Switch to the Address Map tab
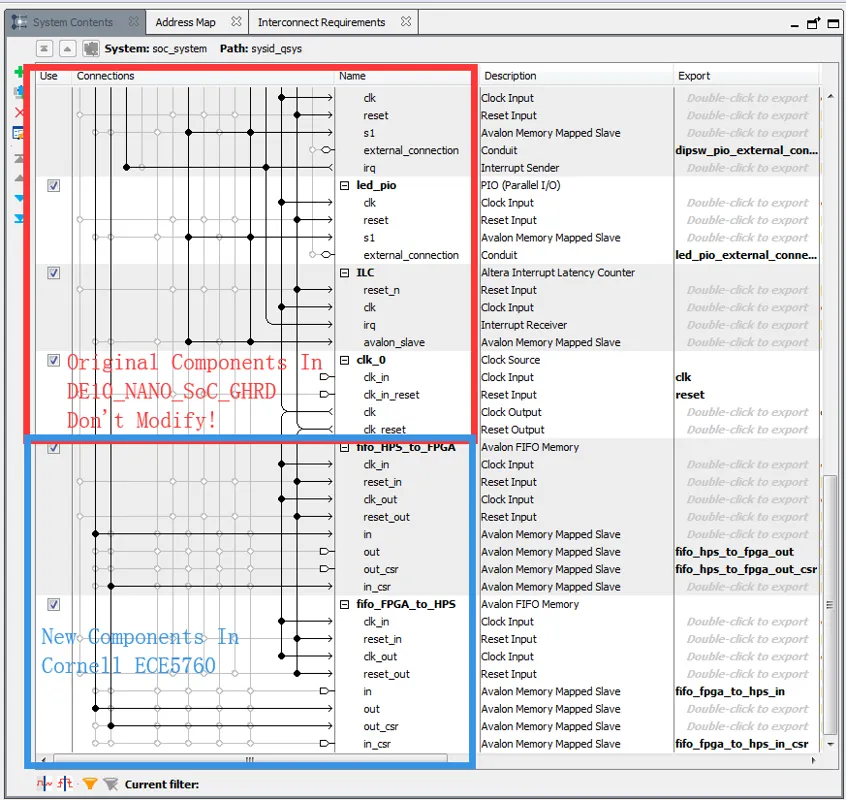 pos(185,22)
